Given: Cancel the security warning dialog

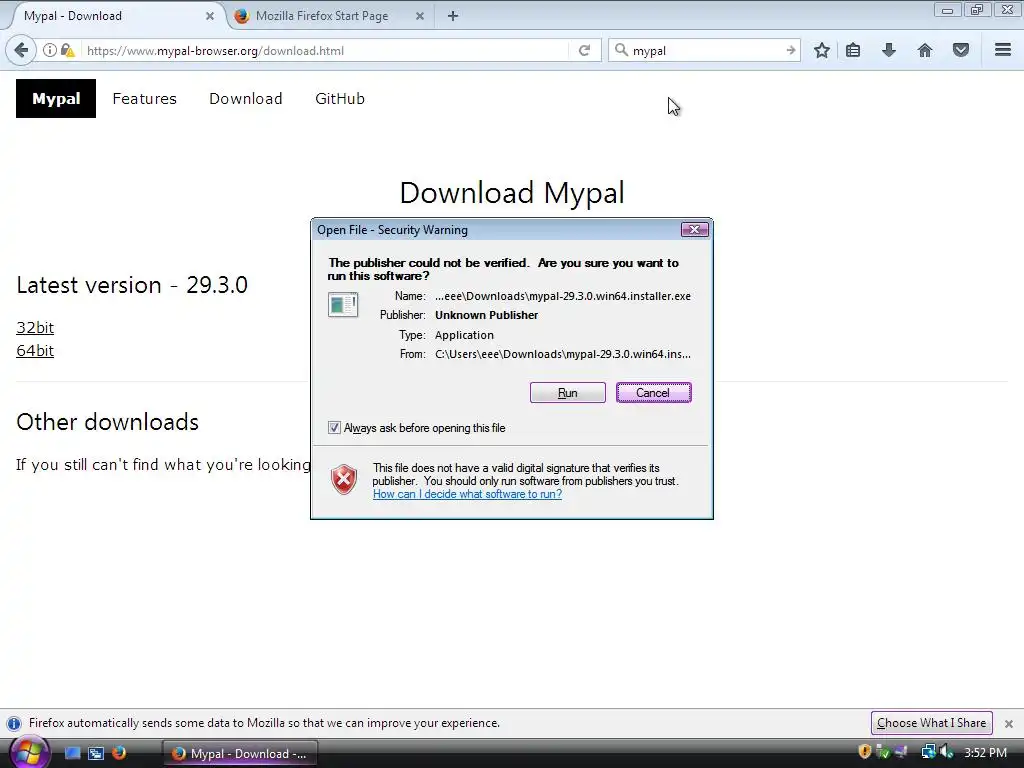Looking at the screenshot, I should (653, 392).
